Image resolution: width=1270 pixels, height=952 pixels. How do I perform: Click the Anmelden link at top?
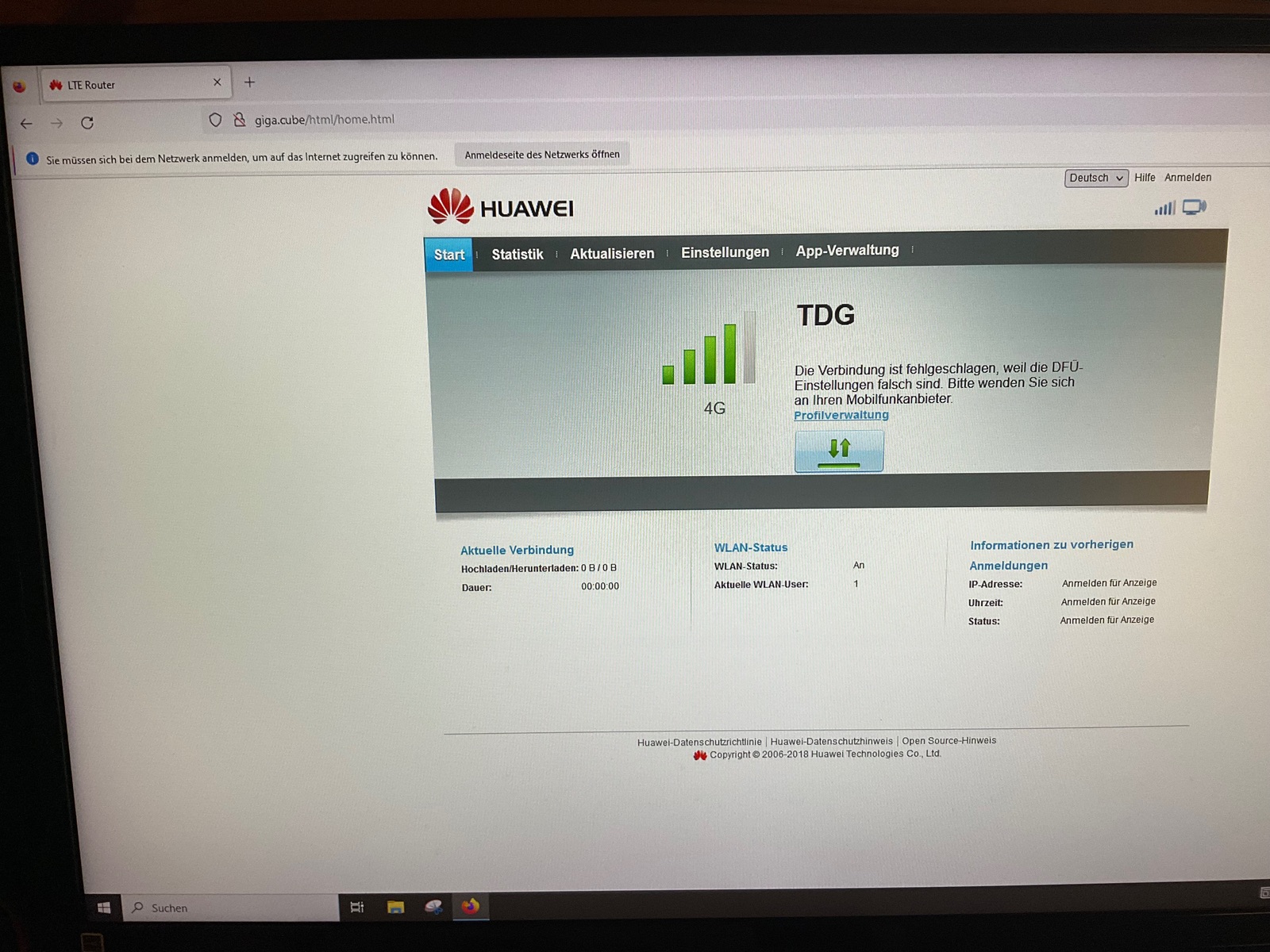[x=1187, y=178]
